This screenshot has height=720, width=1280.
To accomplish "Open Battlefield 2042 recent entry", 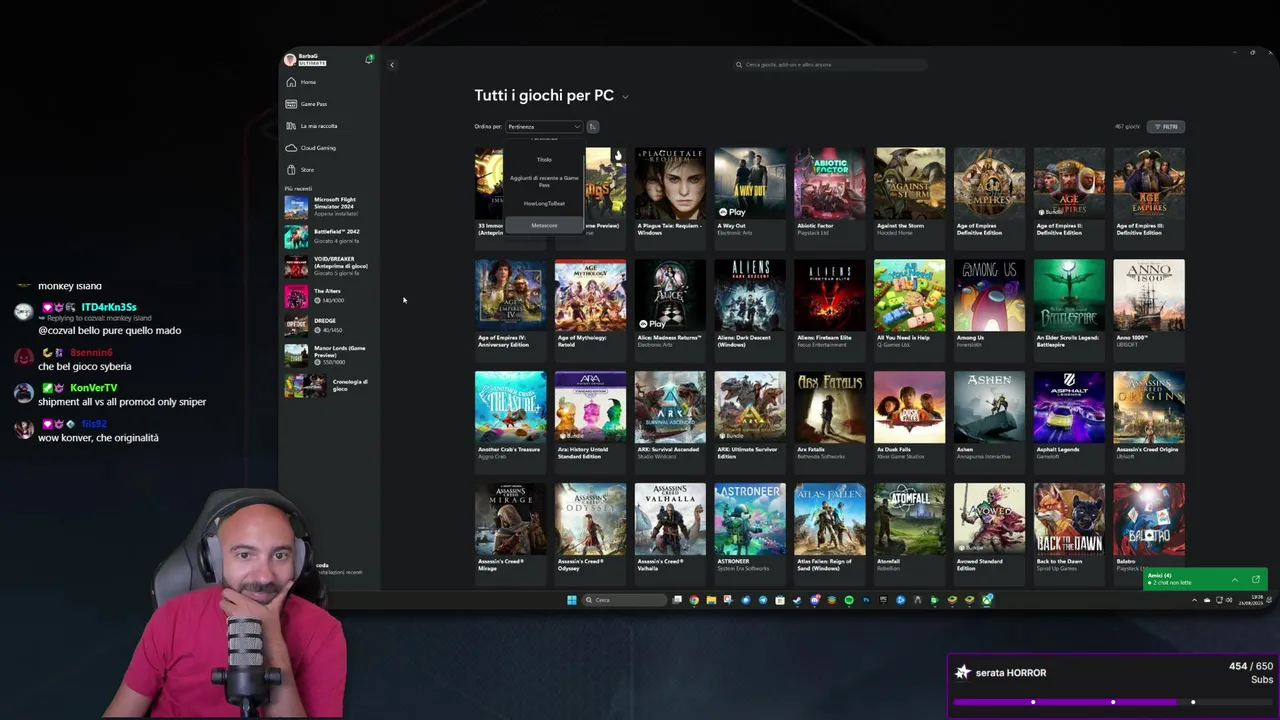I will 327,236.
